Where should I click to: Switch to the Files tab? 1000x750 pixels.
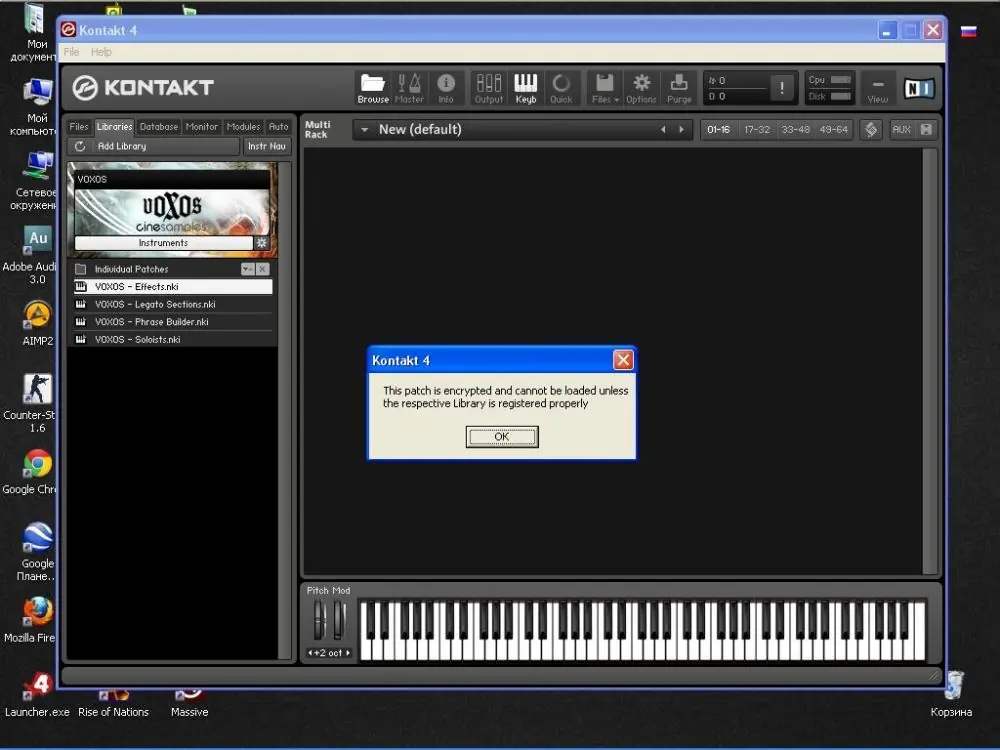coord(78,127)
